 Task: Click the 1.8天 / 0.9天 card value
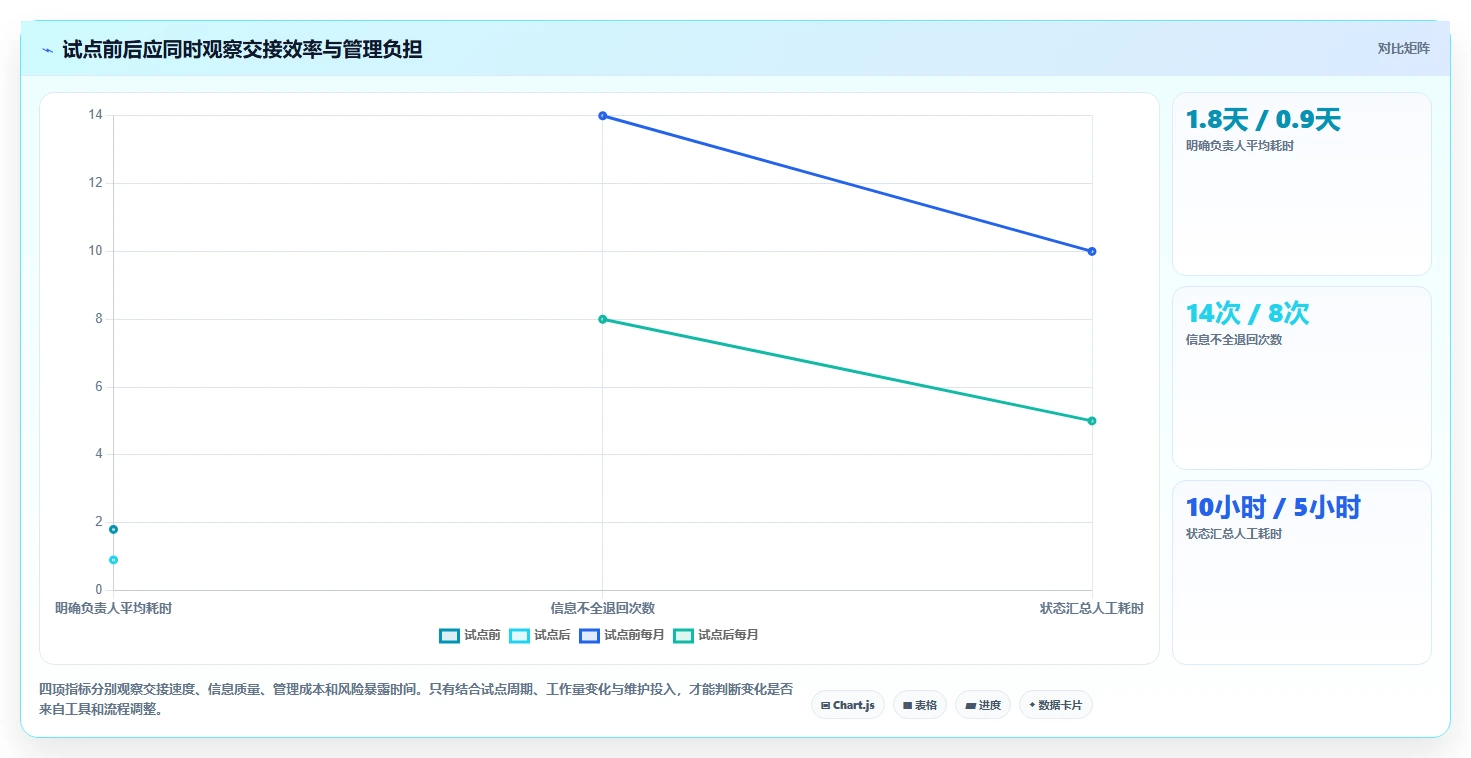click(1263, 120)
